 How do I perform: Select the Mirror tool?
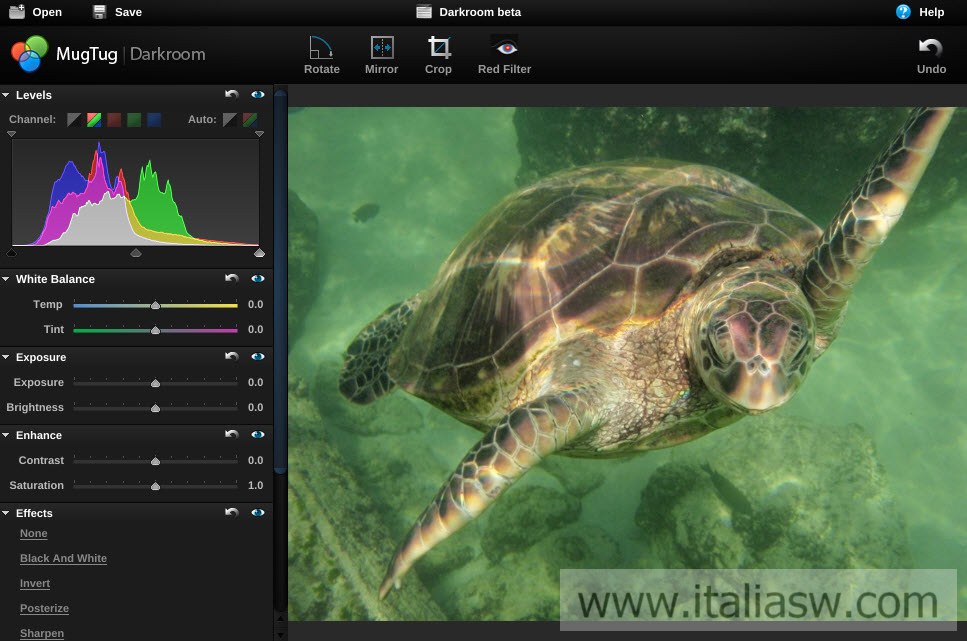click(381, 55)
